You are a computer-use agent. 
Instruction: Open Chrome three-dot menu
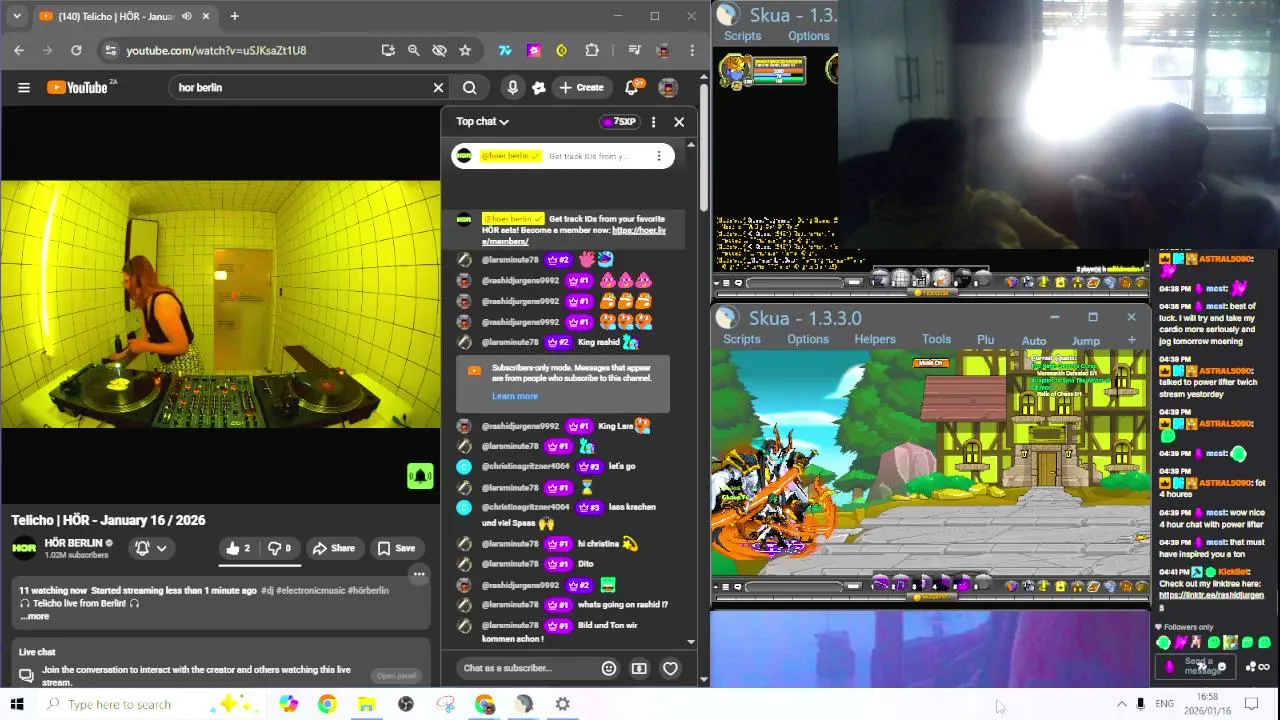click(692, 50)
